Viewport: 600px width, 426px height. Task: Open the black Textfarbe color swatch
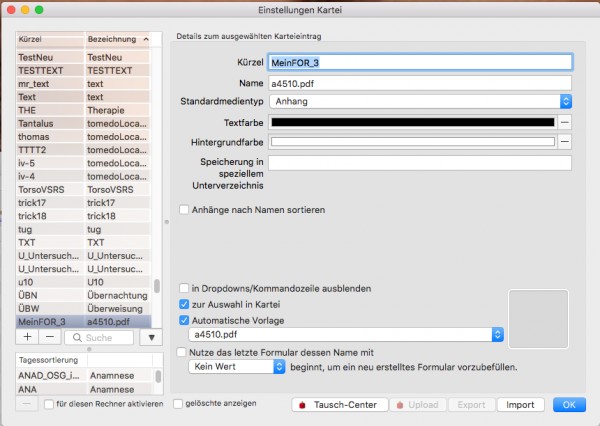click(x=413, y=122)
